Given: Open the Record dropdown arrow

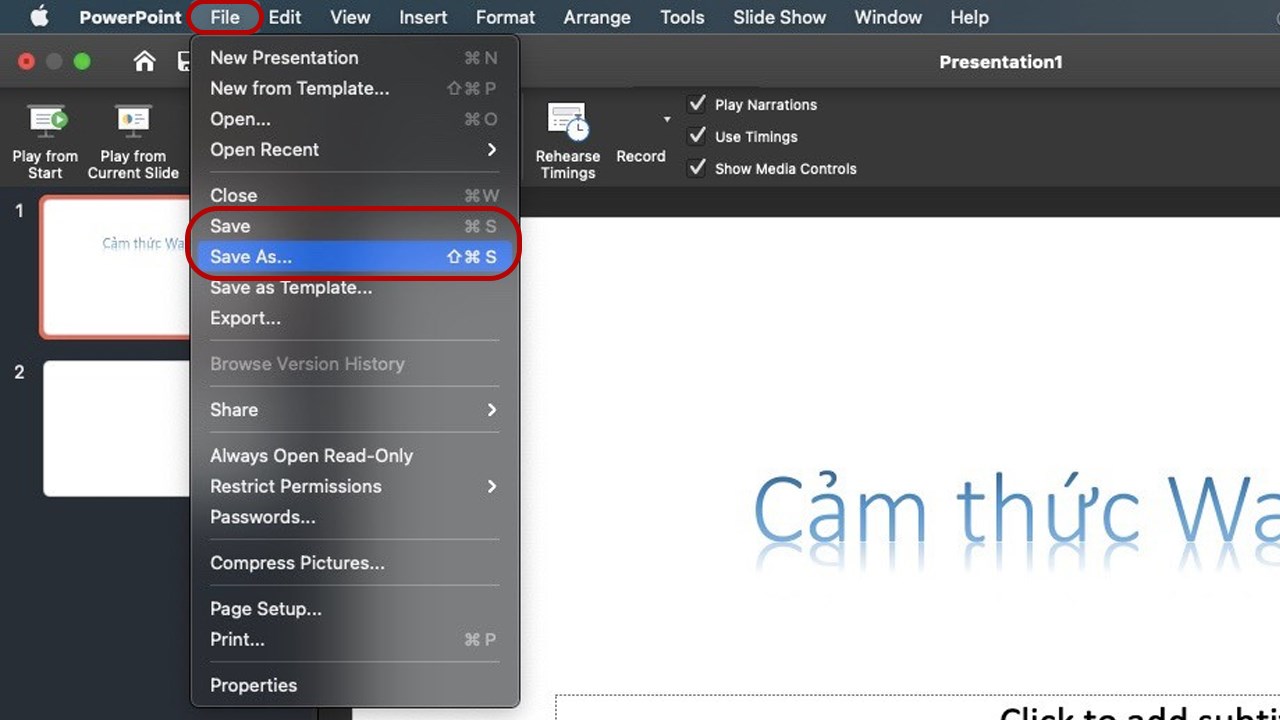Looking at the screenshot, I should (x=667, y=120).
